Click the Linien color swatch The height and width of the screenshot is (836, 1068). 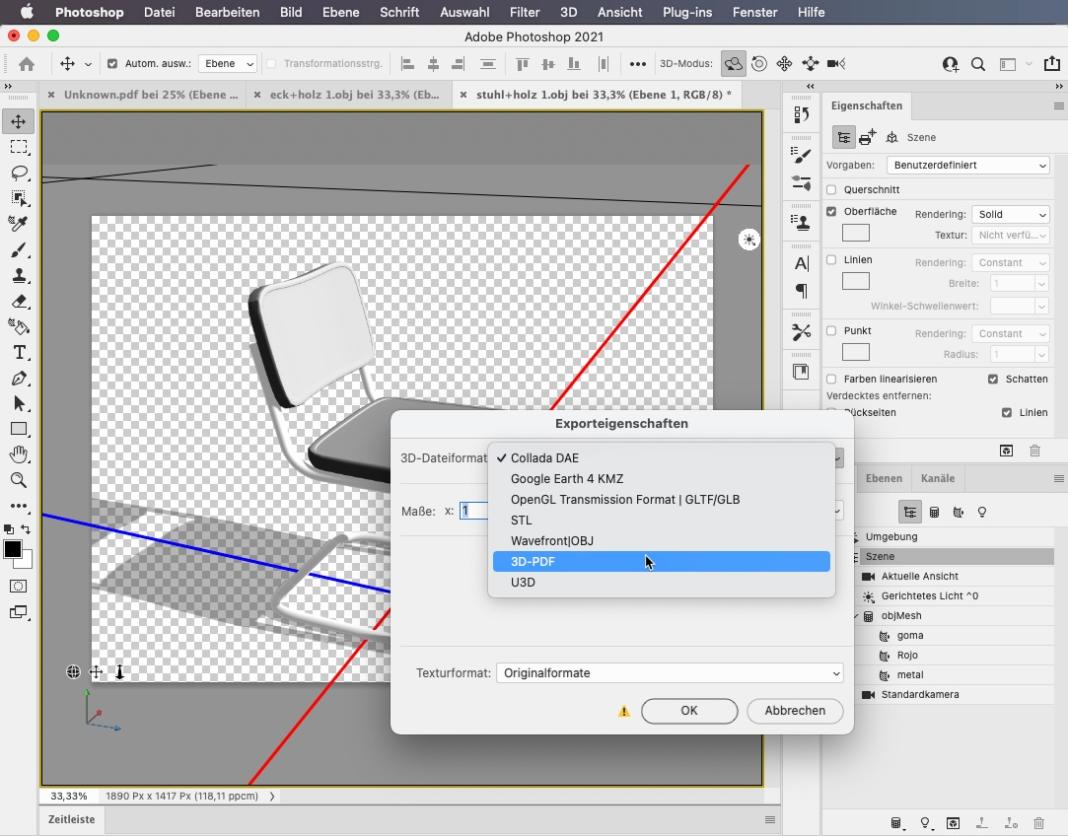pyautogui.click(x=855, y=281)
